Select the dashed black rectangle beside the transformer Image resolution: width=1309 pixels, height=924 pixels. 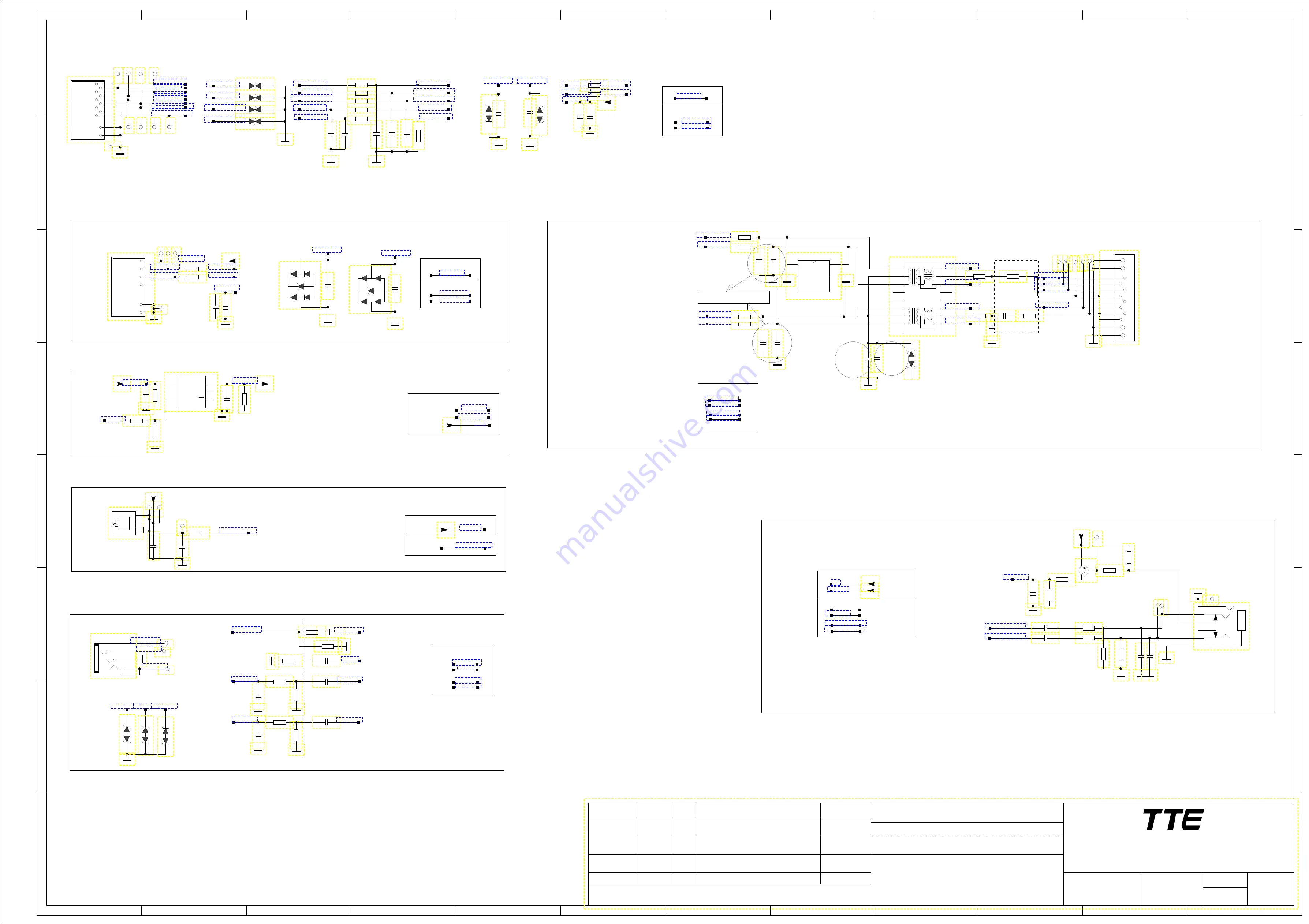pyautogui.click(x=1017, y=296)
